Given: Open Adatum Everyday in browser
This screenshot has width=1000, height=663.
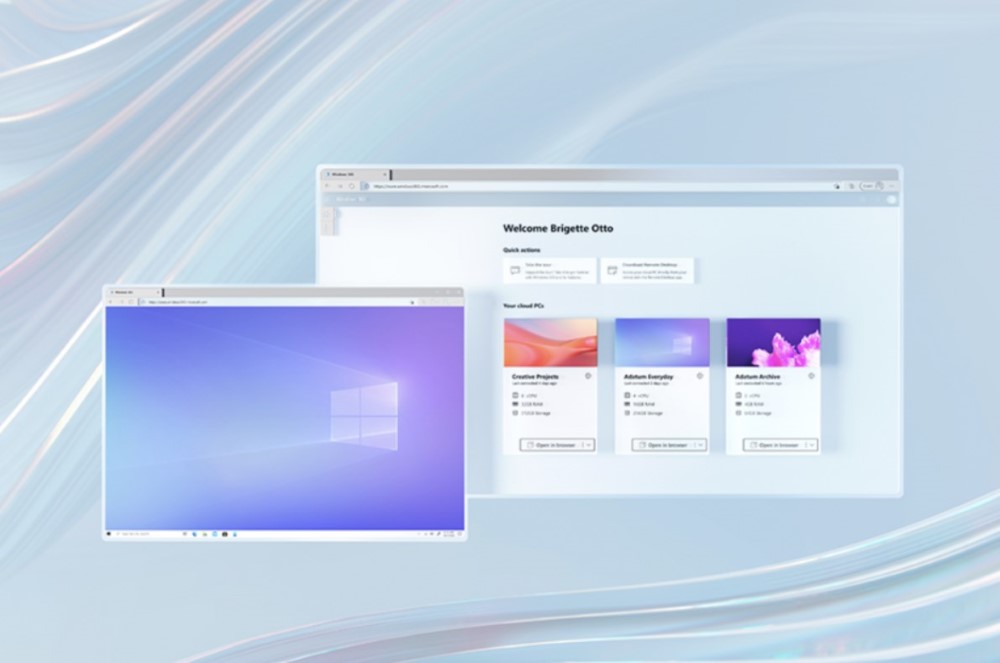Looking at the screenshot, I should tap(663, 445).
